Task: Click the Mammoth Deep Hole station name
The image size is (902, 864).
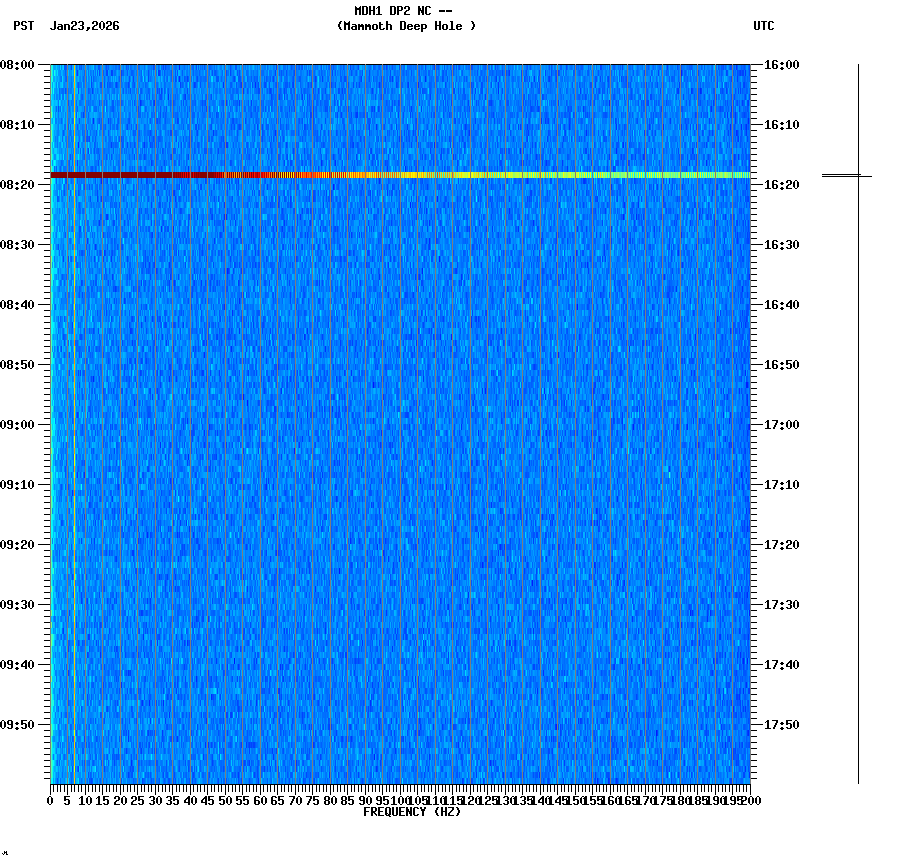Action: click(x=406, y=27)
